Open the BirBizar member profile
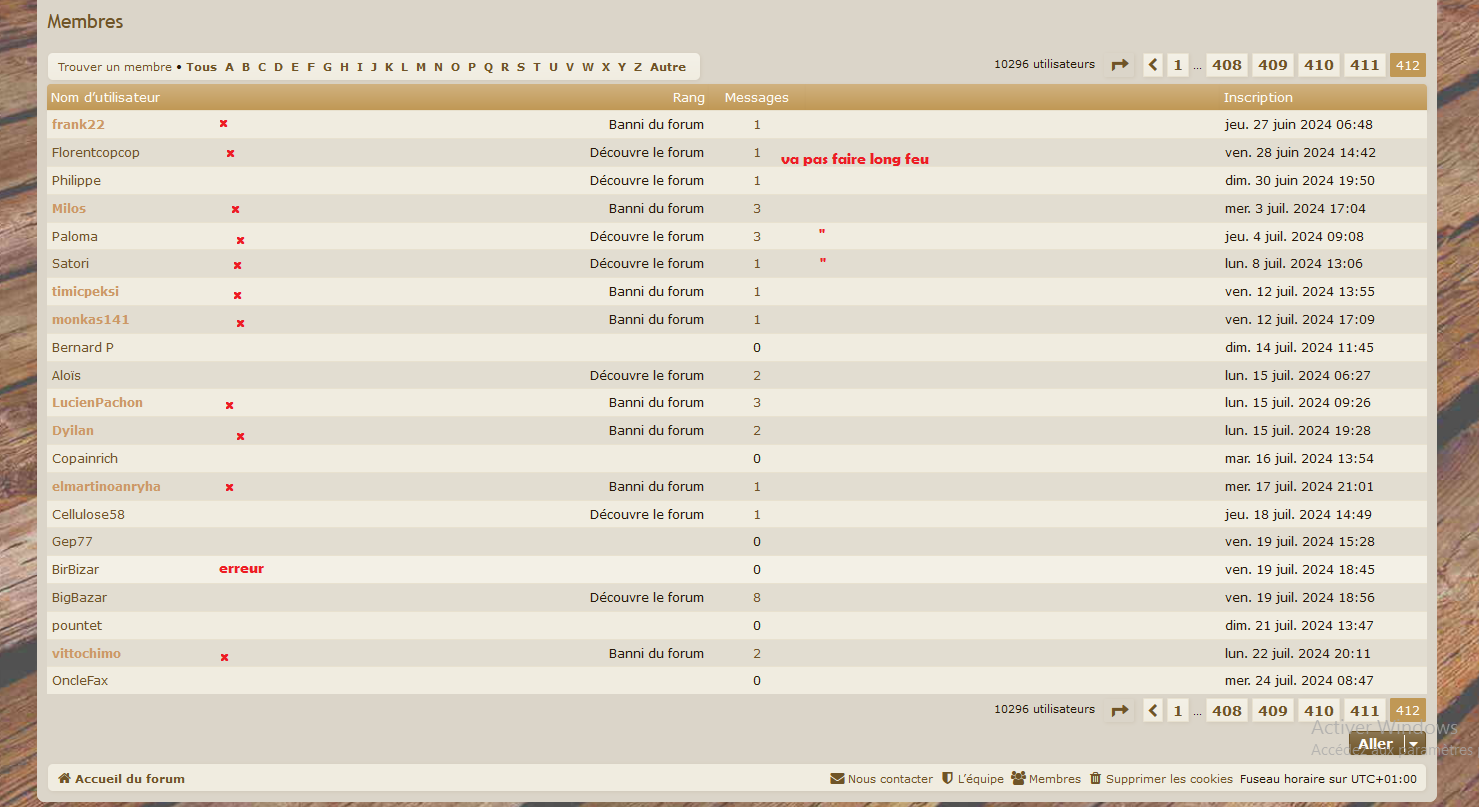This screenshot has width=1479, height=807. tap(75, 570)
